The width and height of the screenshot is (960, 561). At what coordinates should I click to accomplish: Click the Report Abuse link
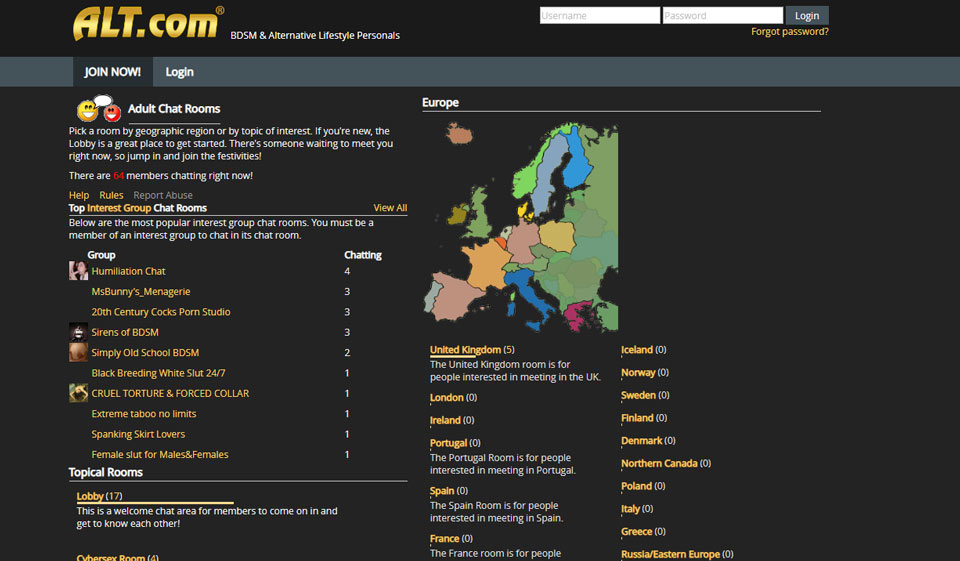tap(163, 195)
